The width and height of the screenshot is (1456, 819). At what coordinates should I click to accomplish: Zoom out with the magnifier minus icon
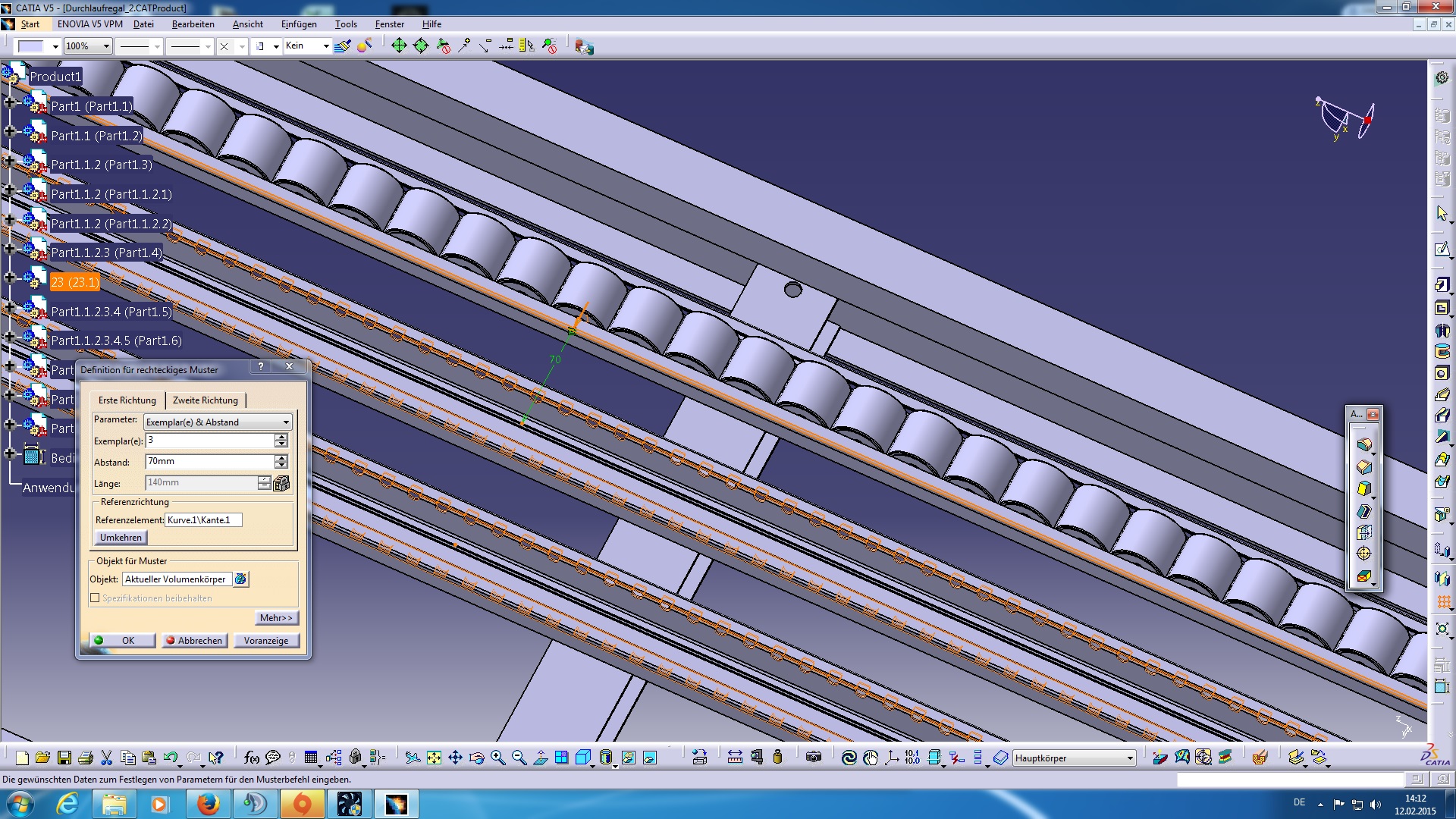pos(519,758)
